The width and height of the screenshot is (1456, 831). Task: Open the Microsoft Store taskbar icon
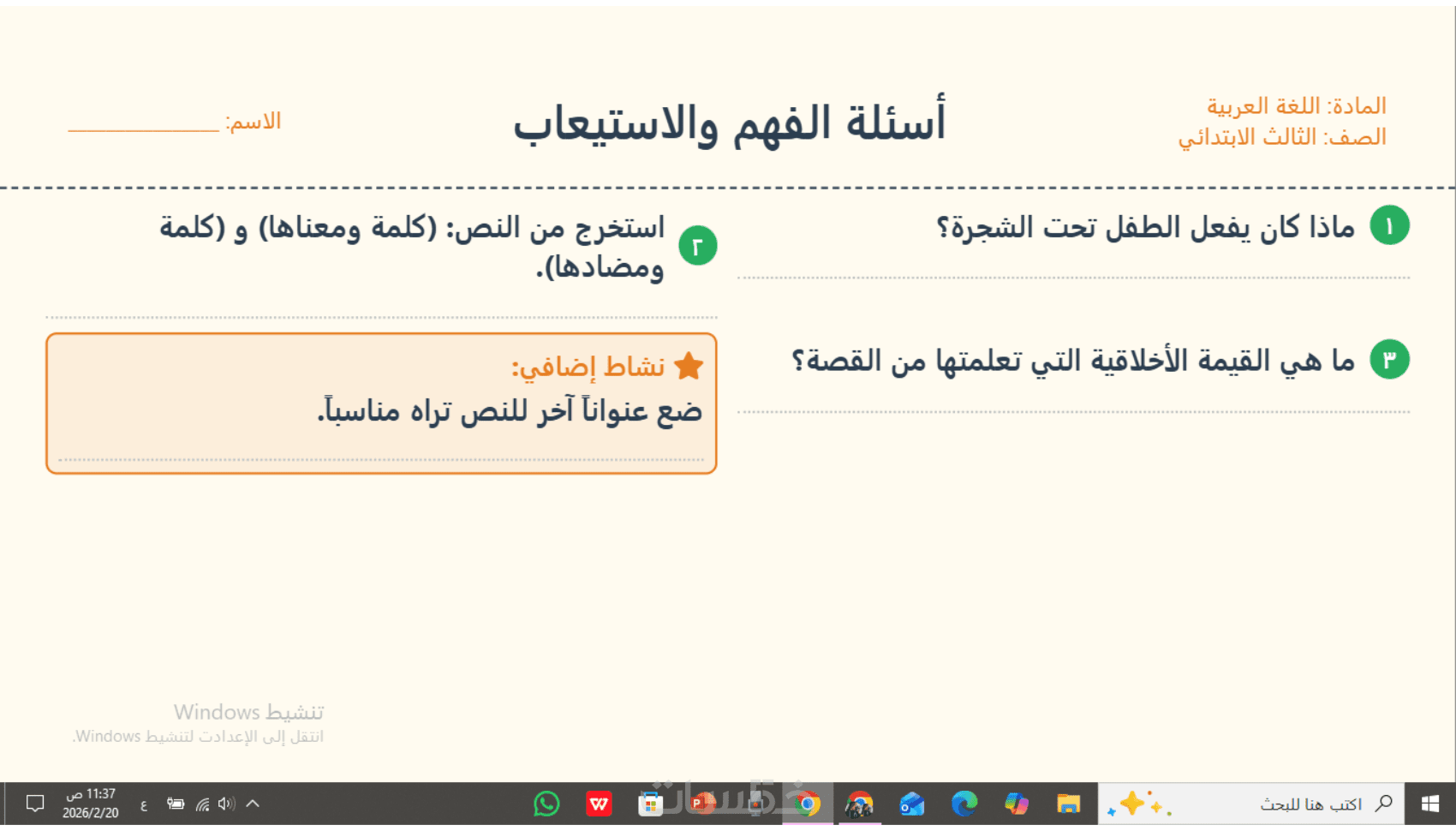click(x=651, y=804)
